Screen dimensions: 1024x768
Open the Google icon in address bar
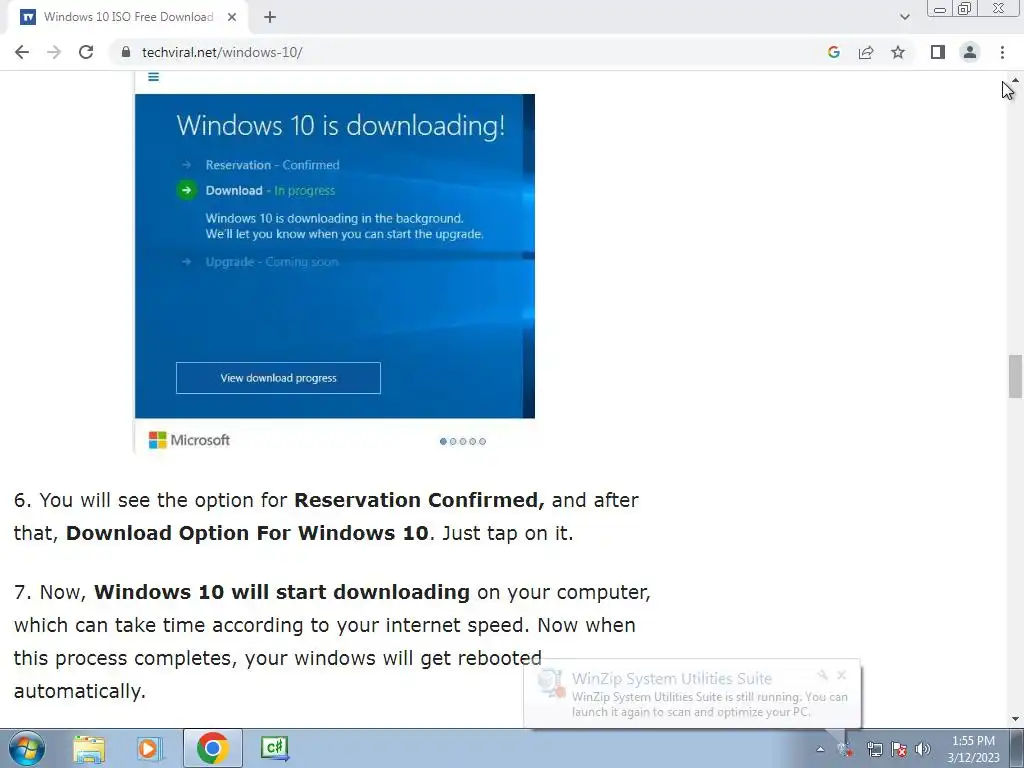tap(833, 52)
